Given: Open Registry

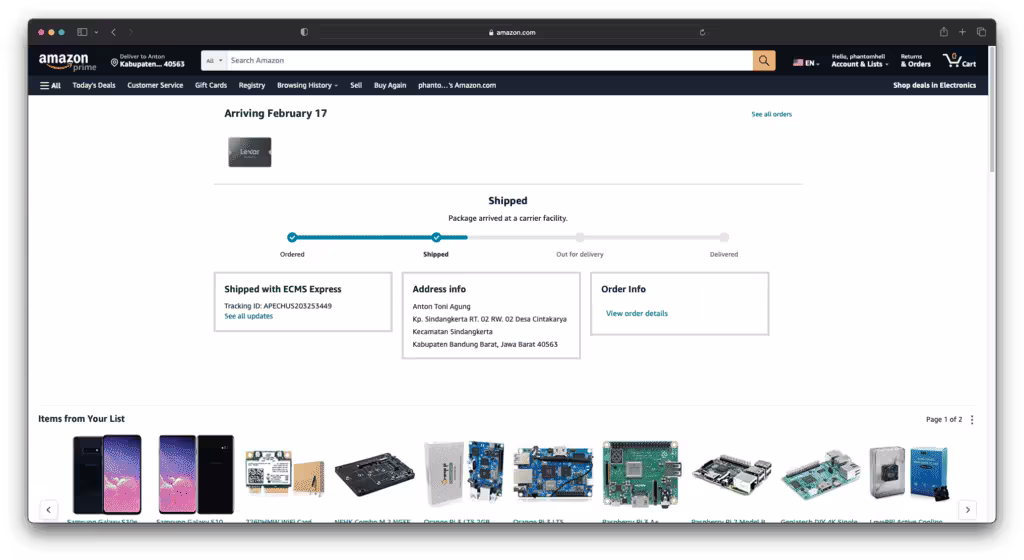Looking at the screenshot, I should (251, 86).
